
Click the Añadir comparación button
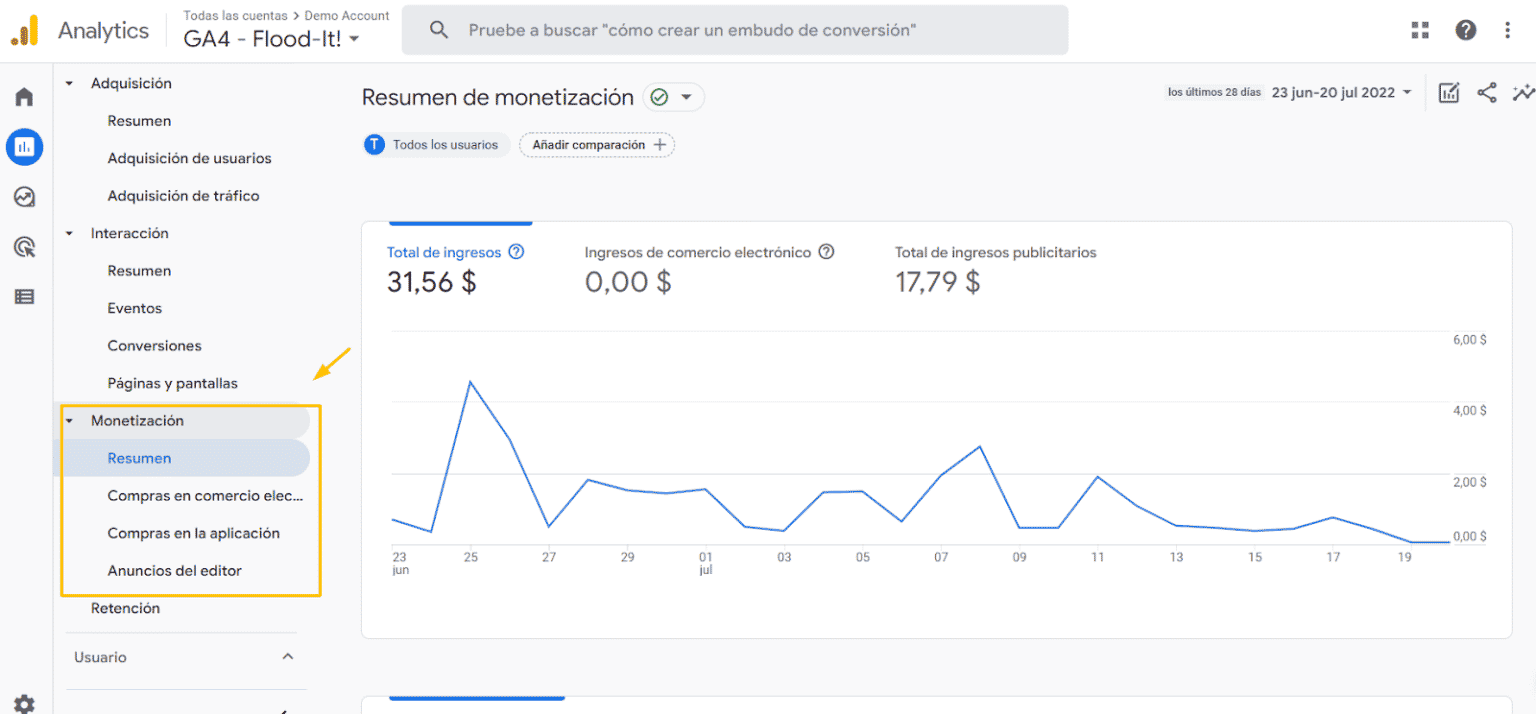click(597, 144)
